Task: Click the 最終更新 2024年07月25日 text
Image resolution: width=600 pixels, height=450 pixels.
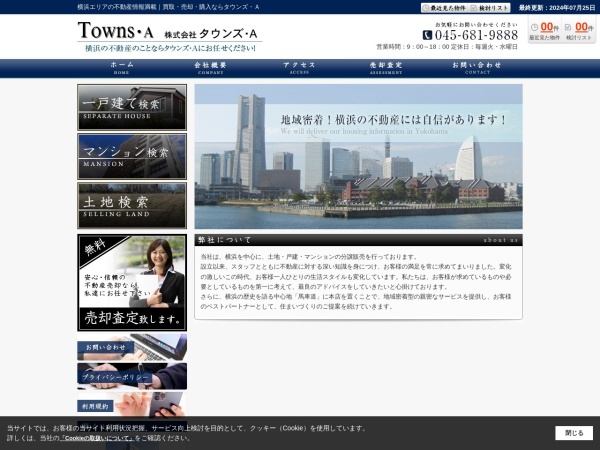Action: 557,8
